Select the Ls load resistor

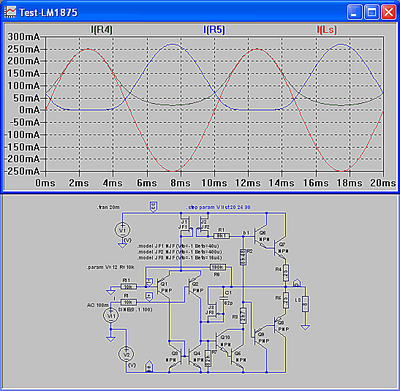click(305, 304)
